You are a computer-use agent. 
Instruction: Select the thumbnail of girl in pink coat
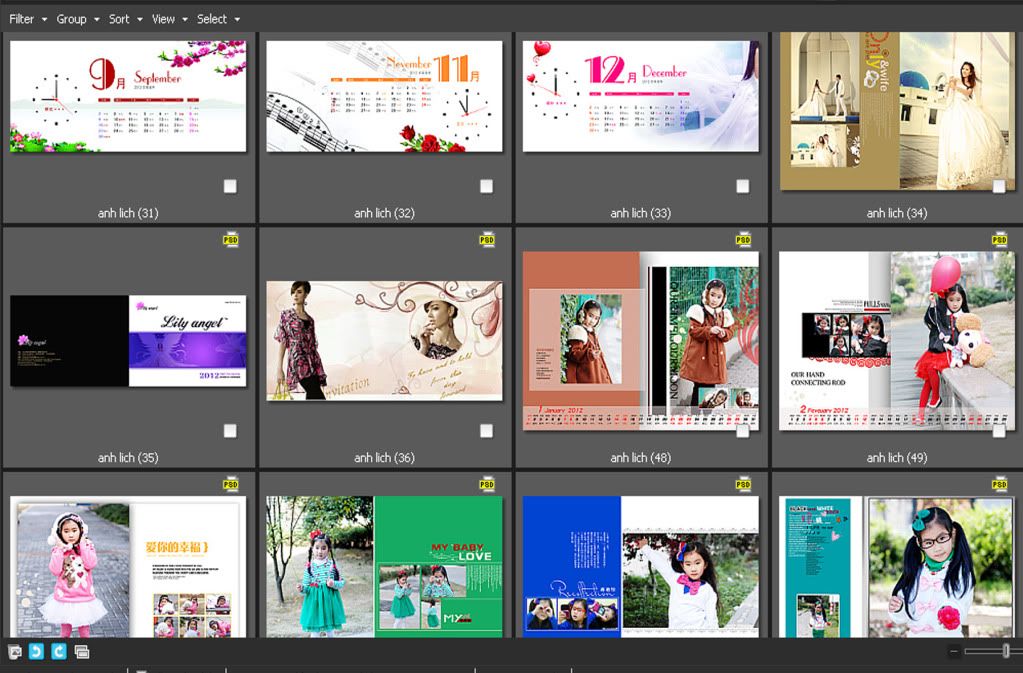(x=128, y=566)
